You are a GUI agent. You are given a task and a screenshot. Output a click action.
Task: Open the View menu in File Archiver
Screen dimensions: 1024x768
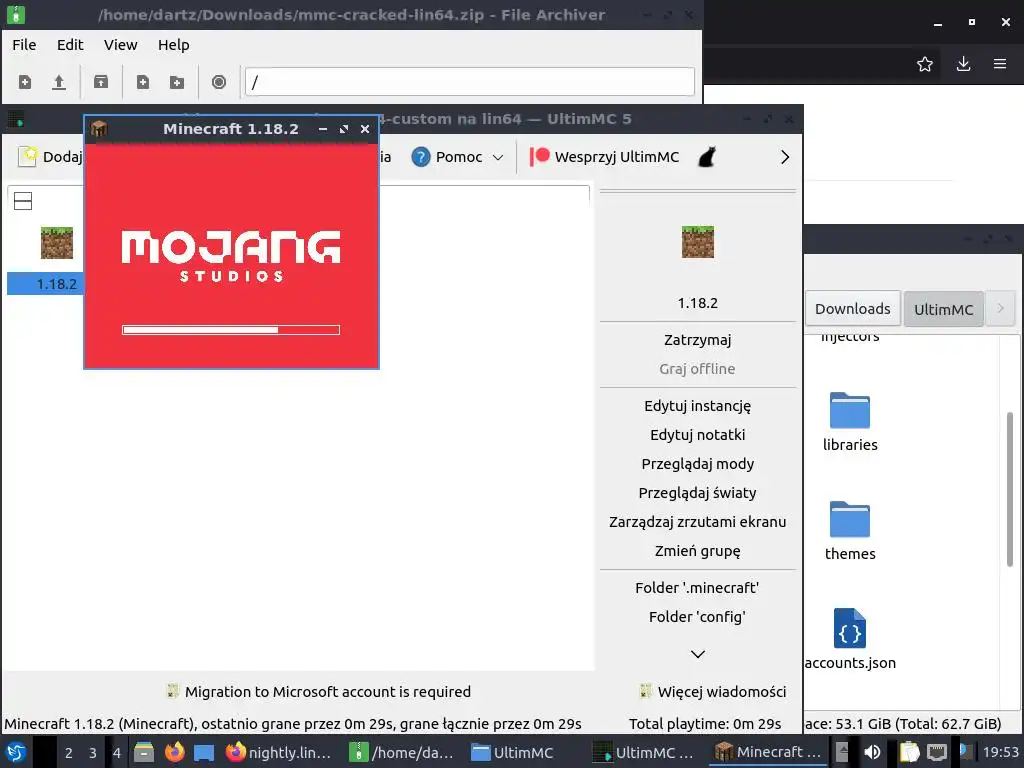point(120,45)
